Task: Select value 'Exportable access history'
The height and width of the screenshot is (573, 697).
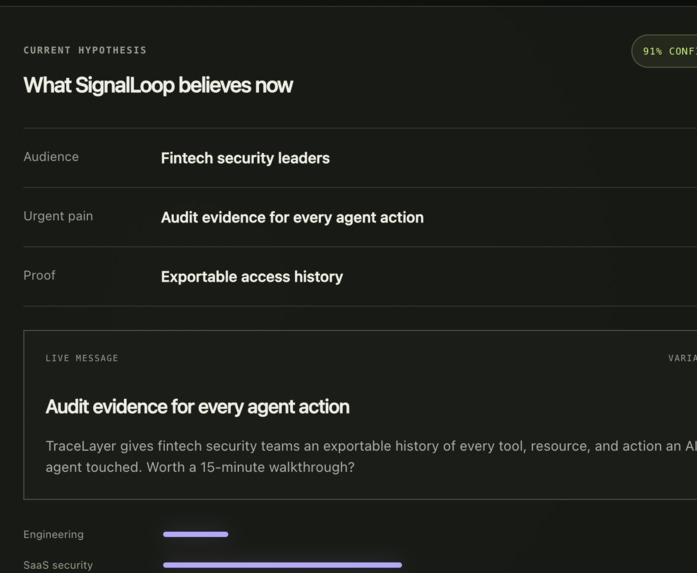Action: click(252, 277)
